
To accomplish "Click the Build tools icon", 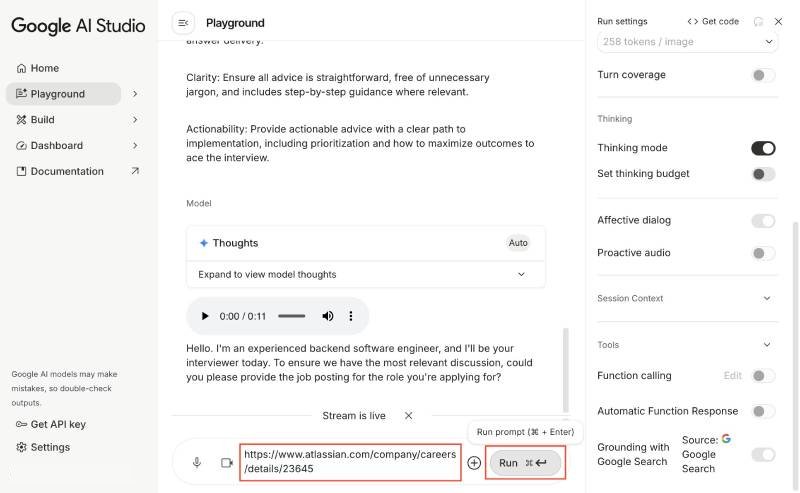I will (x=21, y=119).
